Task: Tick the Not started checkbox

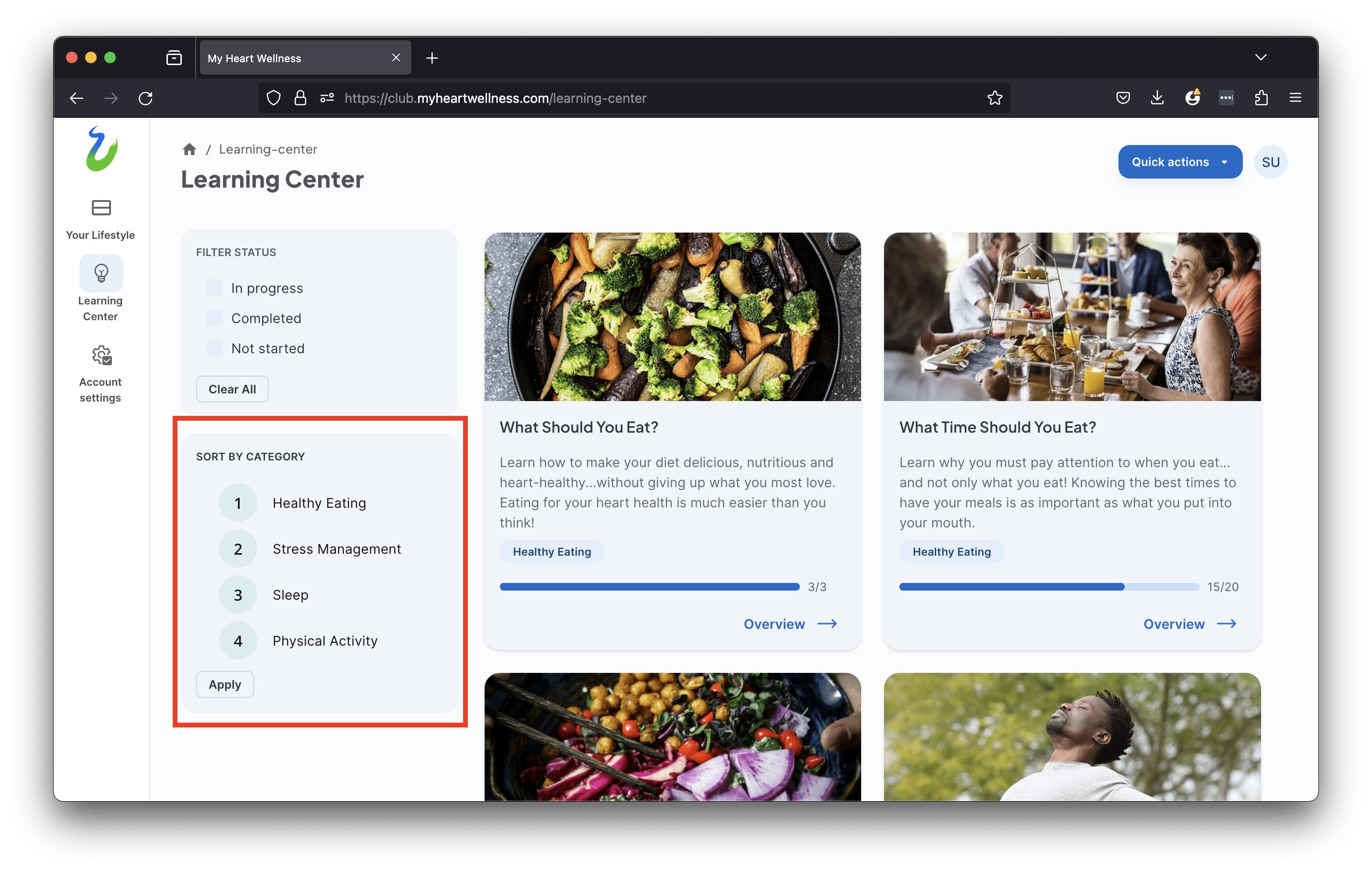Action: [214, 349]
